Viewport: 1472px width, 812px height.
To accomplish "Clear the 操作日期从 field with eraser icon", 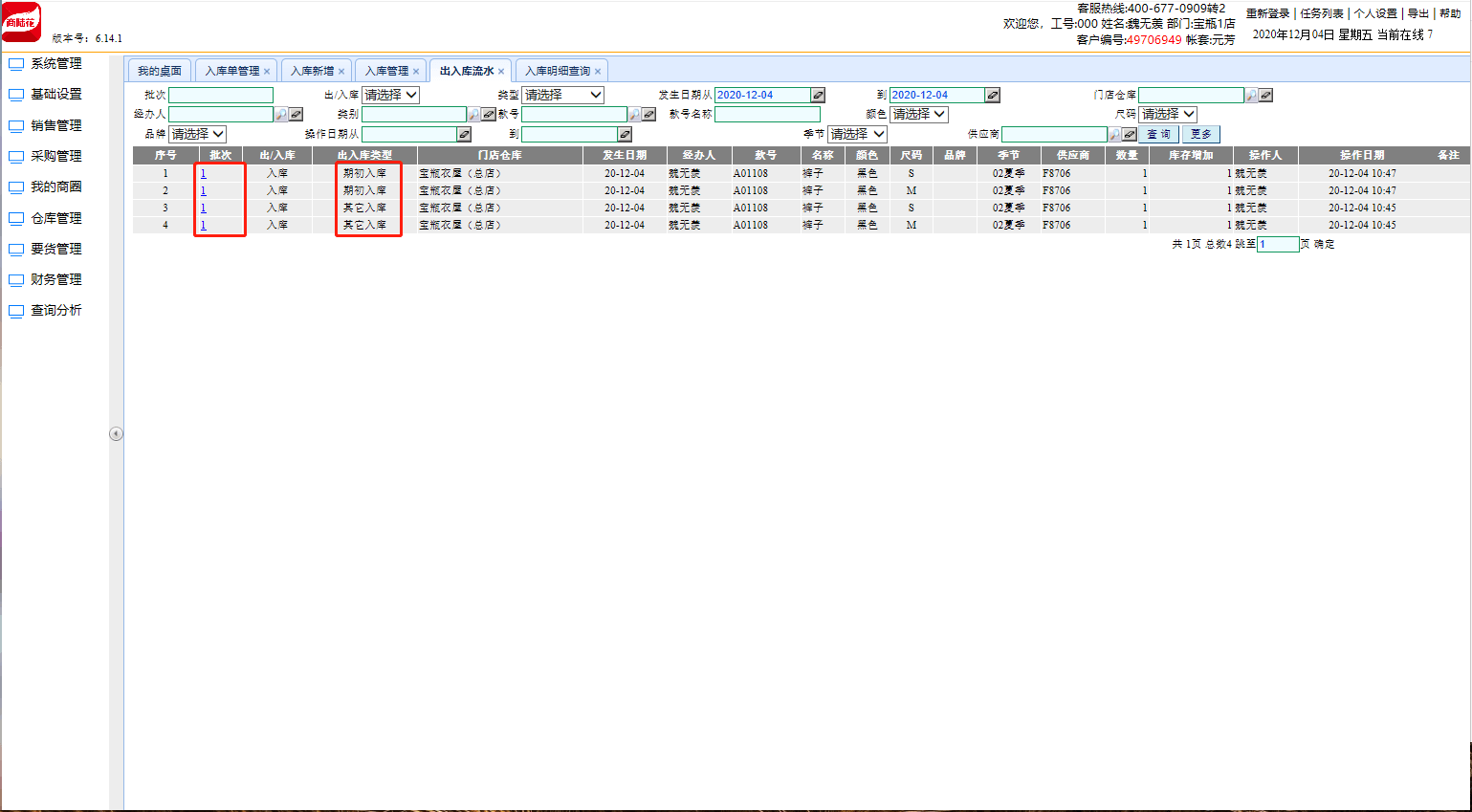I will pyautogui.click(x=465, y=135).
